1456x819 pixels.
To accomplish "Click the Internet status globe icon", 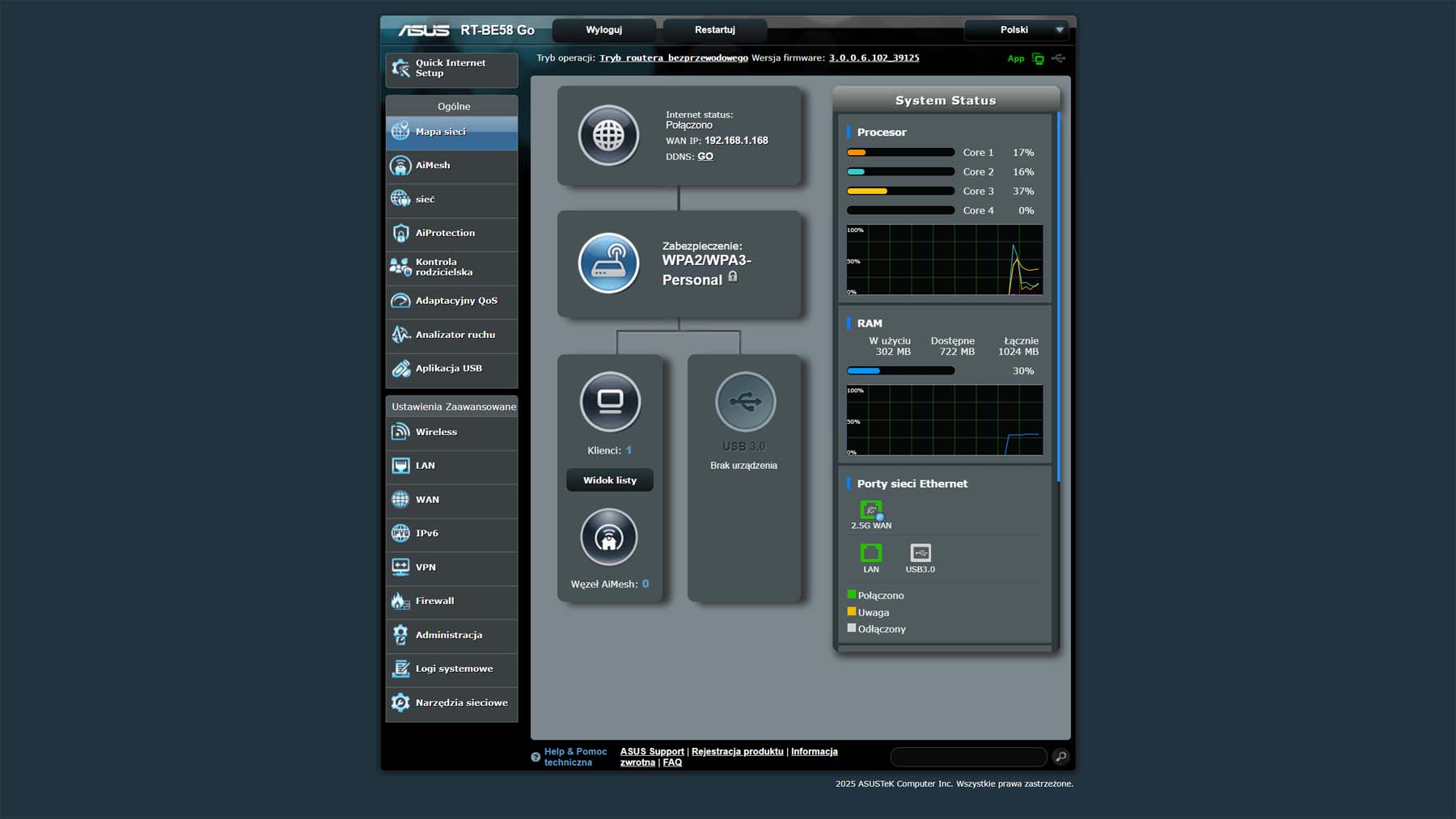I will pyautogui.click(x=608, y=136).
